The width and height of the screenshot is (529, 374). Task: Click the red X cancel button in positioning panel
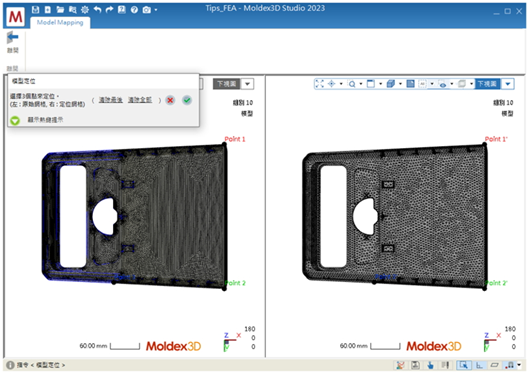170,100
